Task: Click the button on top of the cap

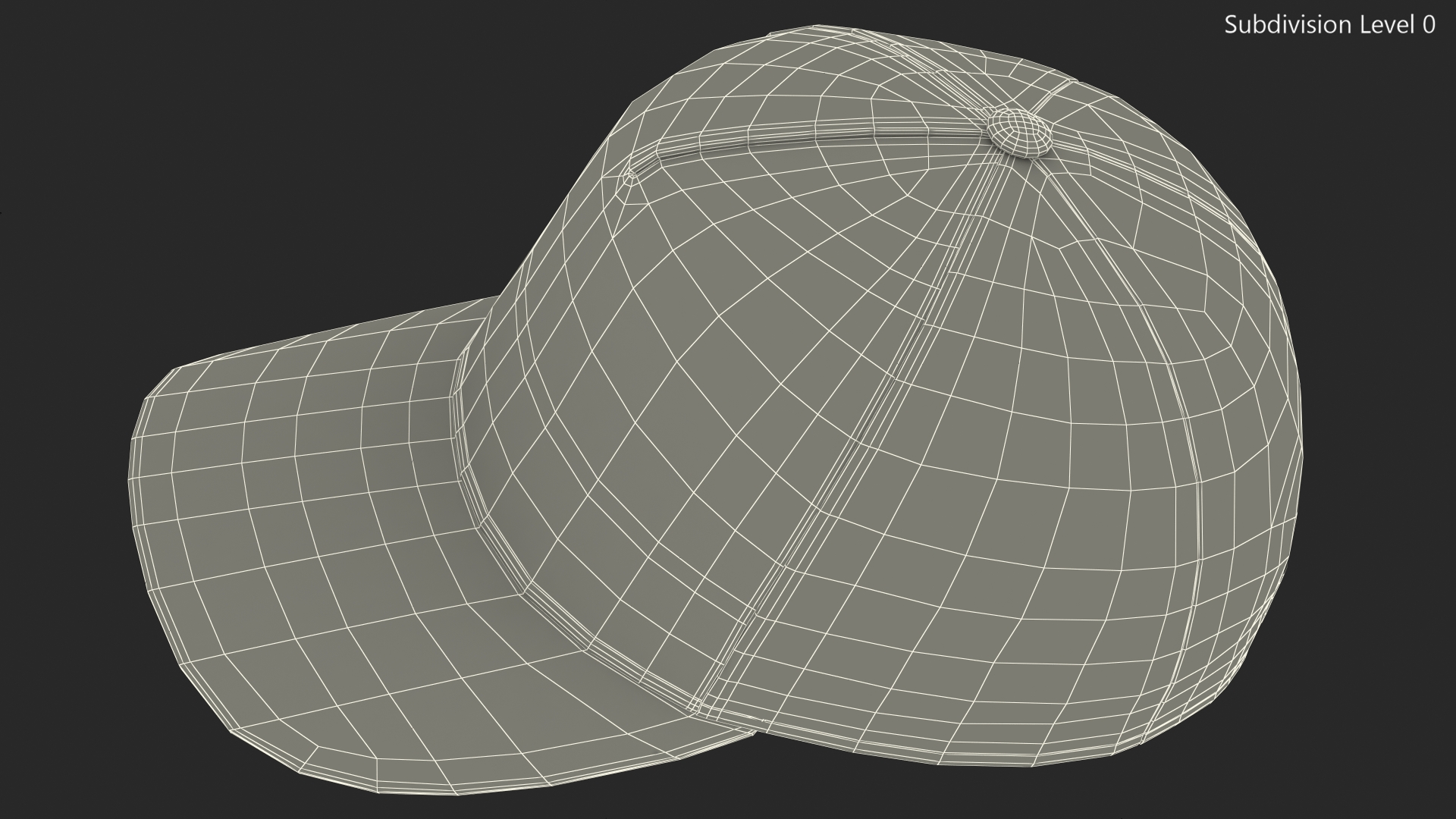Action: tap(1020, 132)
